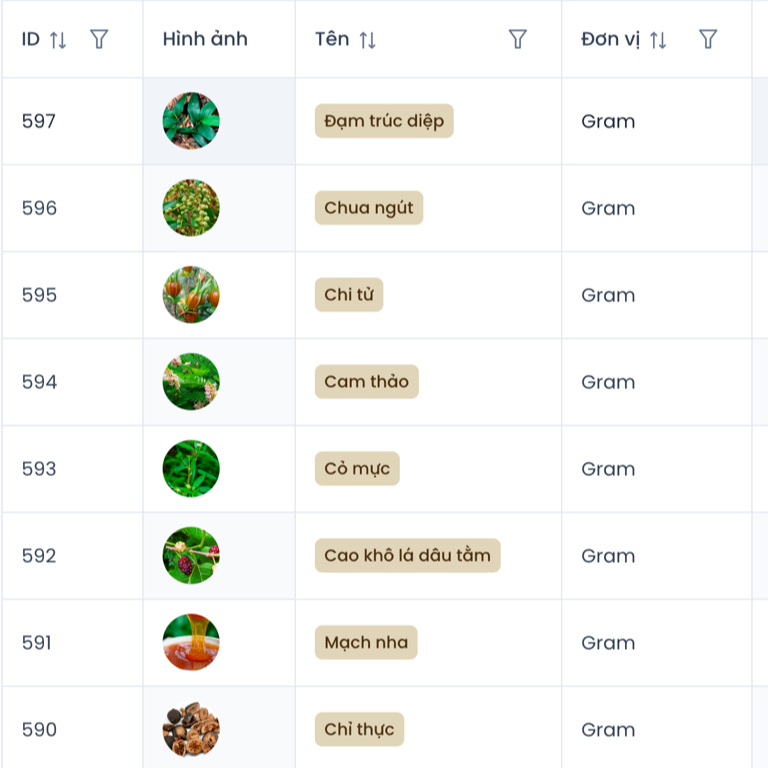Screen dimensions: 768x768
Task: Click the Cam thảo name tag
Action: click(x=366, y=382)
